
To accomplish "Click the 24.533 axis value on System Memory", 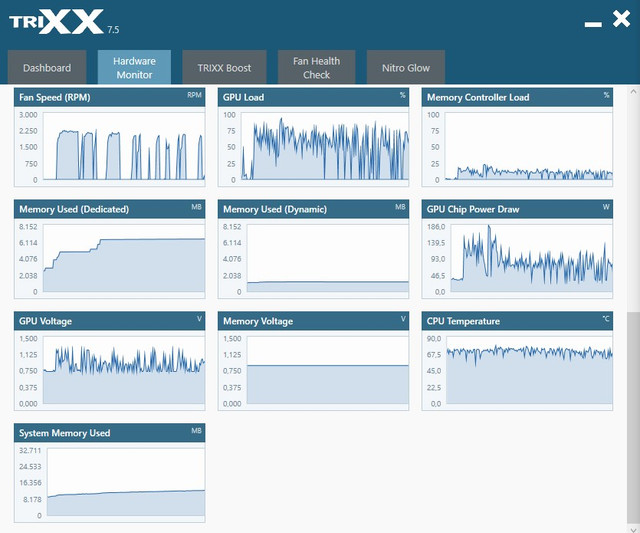I will point(30,466).
